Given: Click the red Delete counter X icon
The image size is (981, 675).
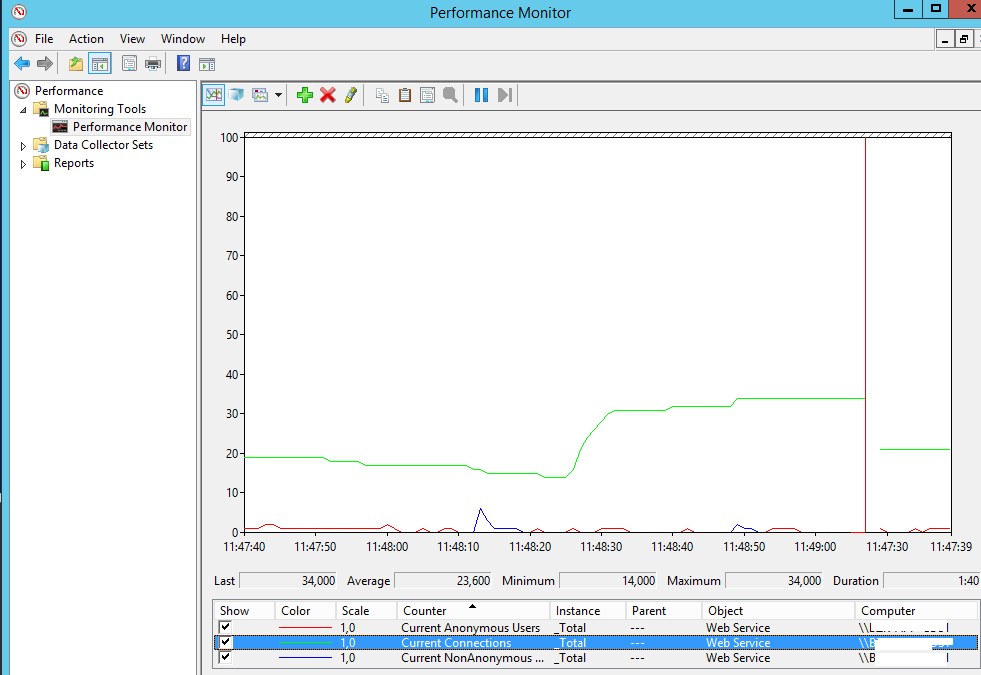Looking at the screenshot, I should click(x=328, y=95).
